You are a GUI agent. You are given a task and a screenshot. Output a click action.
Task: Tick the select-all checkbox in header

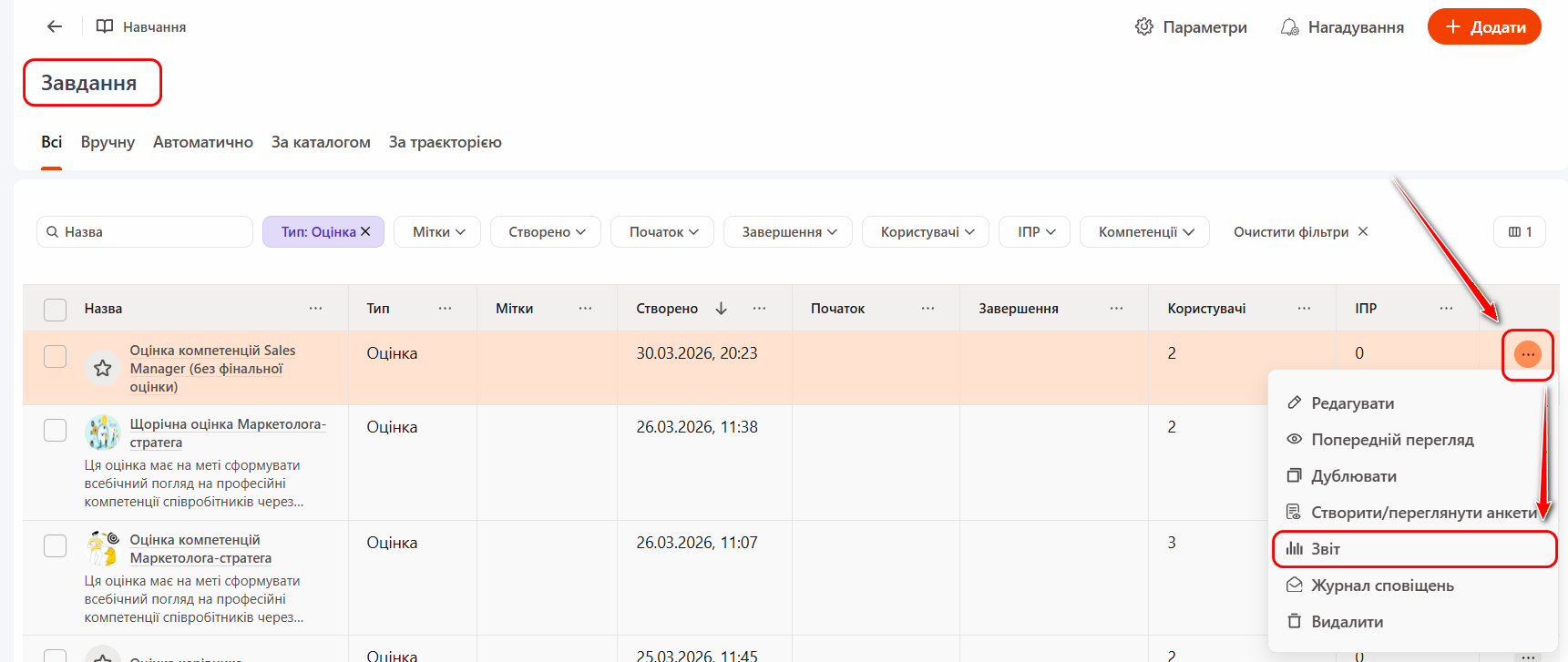pos(56,310)
